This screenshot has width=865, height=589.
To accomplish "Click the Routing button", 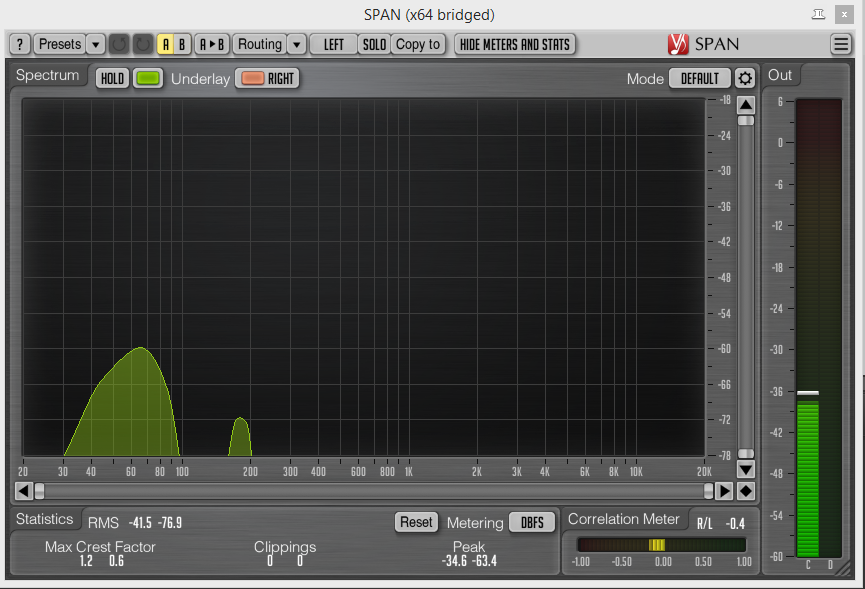I will tap(260, 44).
